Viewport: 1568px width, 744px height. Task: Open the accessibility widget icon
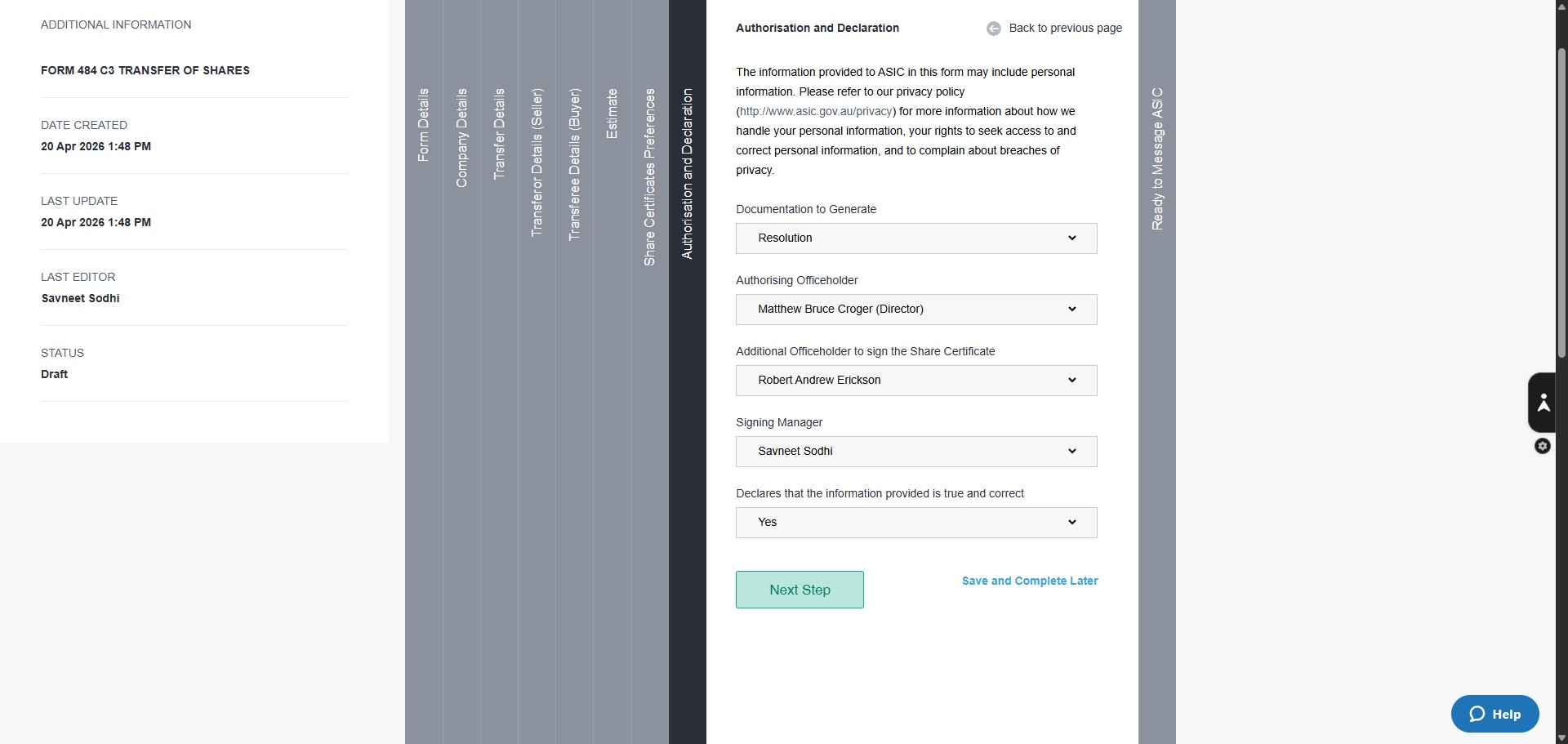click(1543, 403)
